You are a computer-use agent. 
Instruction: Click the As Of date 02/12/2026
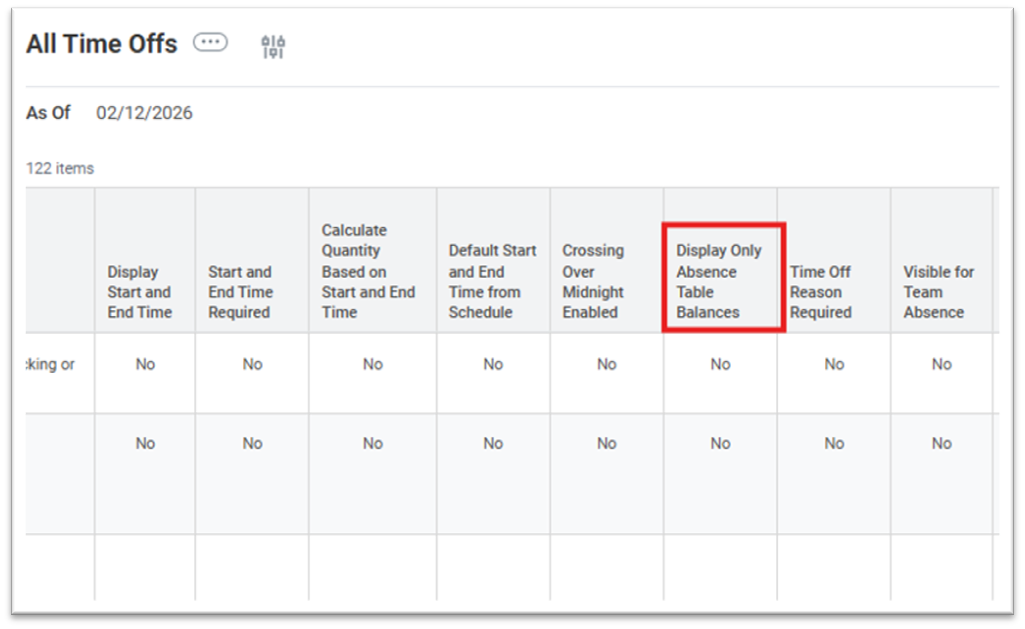click(144, 113)
